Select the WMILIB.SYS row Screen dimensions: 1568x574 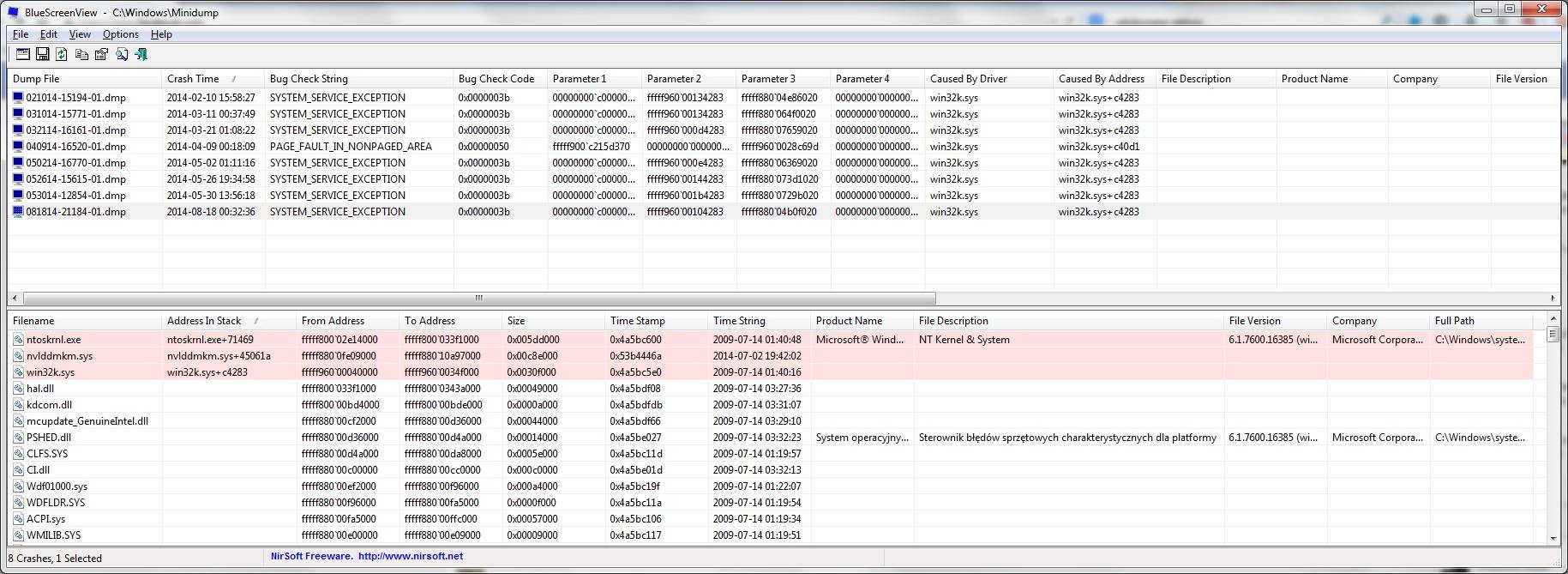coord(771,535)
